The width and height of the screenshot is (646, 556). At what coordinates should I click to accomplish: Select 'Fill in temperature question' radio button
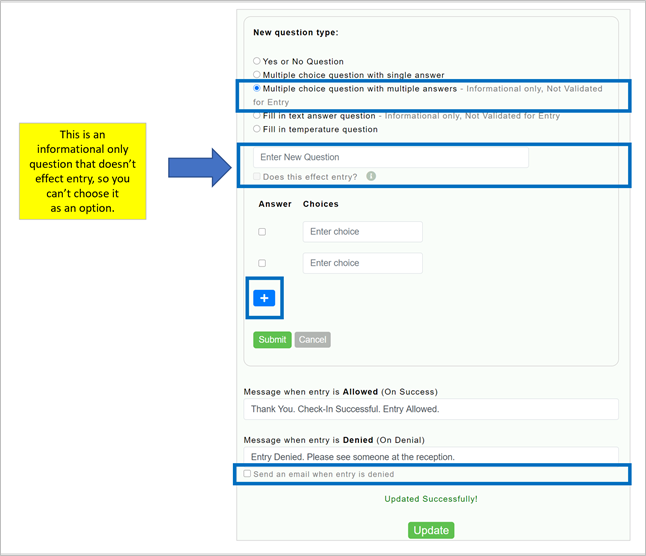(x=257, y=129)
